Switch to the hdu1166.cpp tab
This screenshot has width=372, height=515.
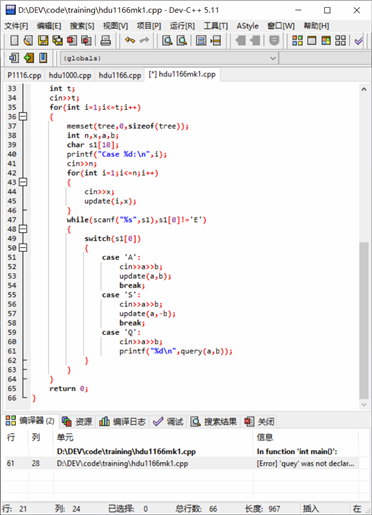coord(120,75)
